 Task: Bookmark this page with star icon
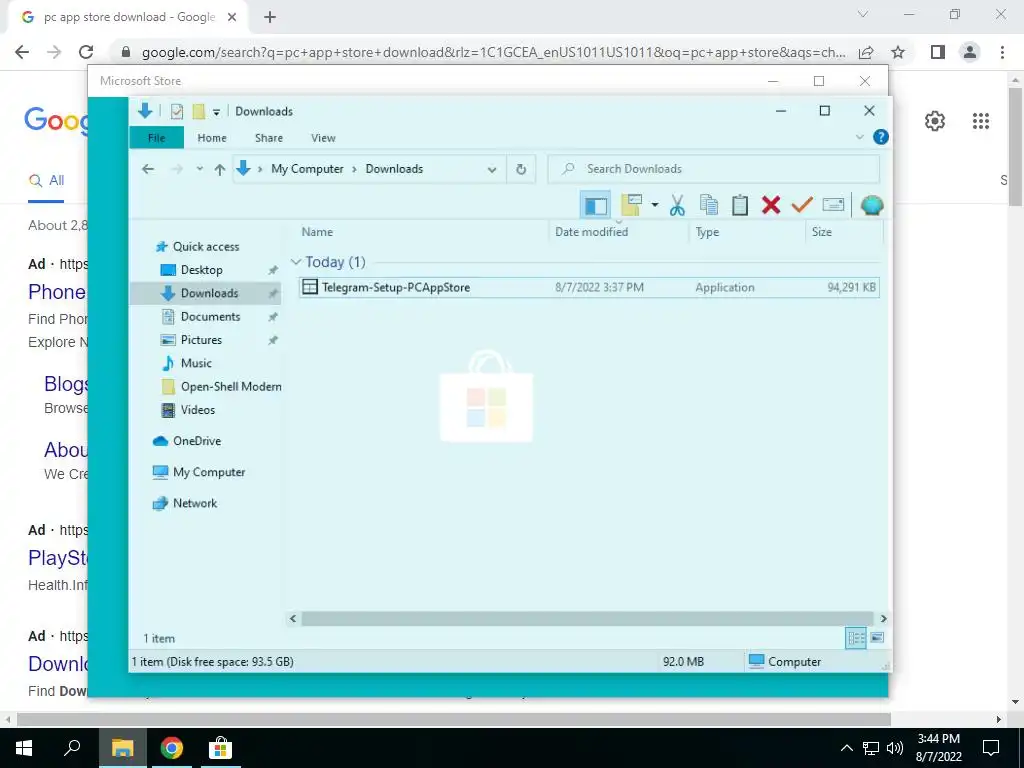pos(898,52)
